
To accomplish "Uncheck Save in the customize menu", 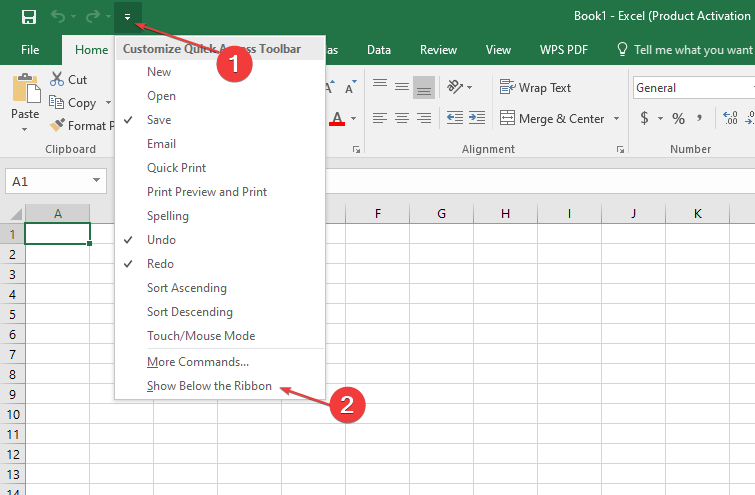I will [160, 120].
